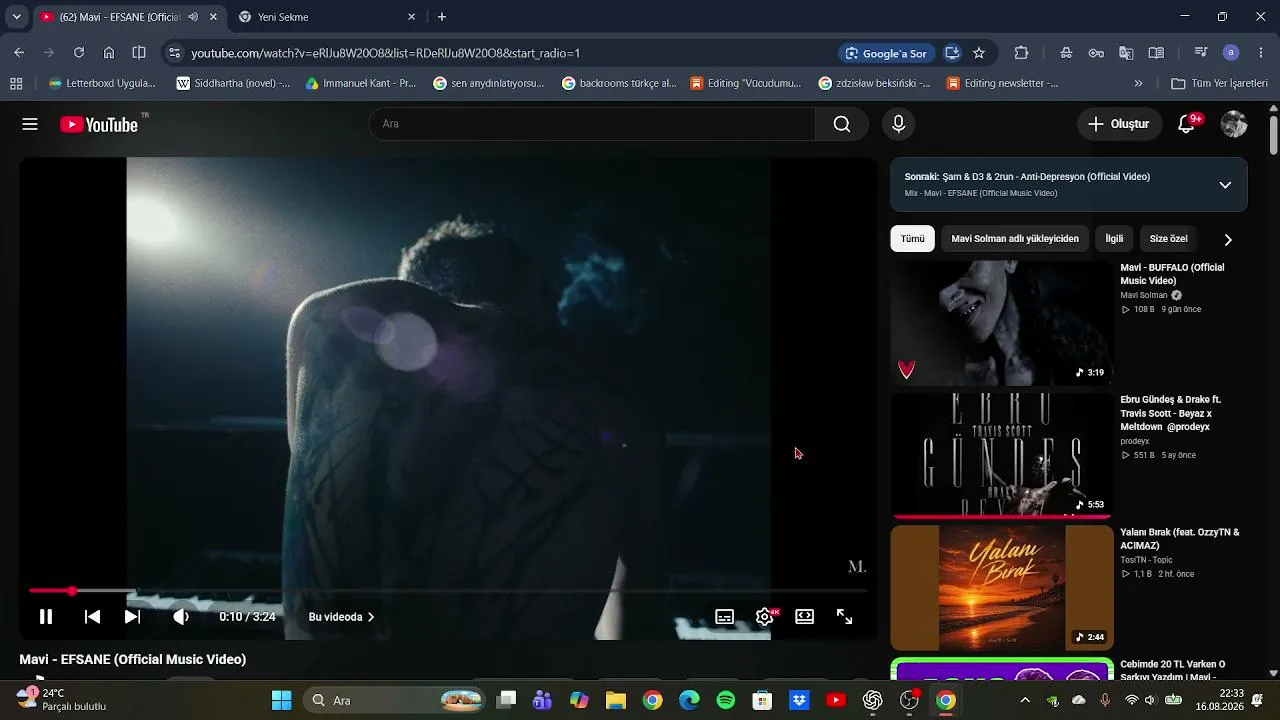1280x720 pixels.
Task: Click the YouTube magnifier search button
Action: 842,124
